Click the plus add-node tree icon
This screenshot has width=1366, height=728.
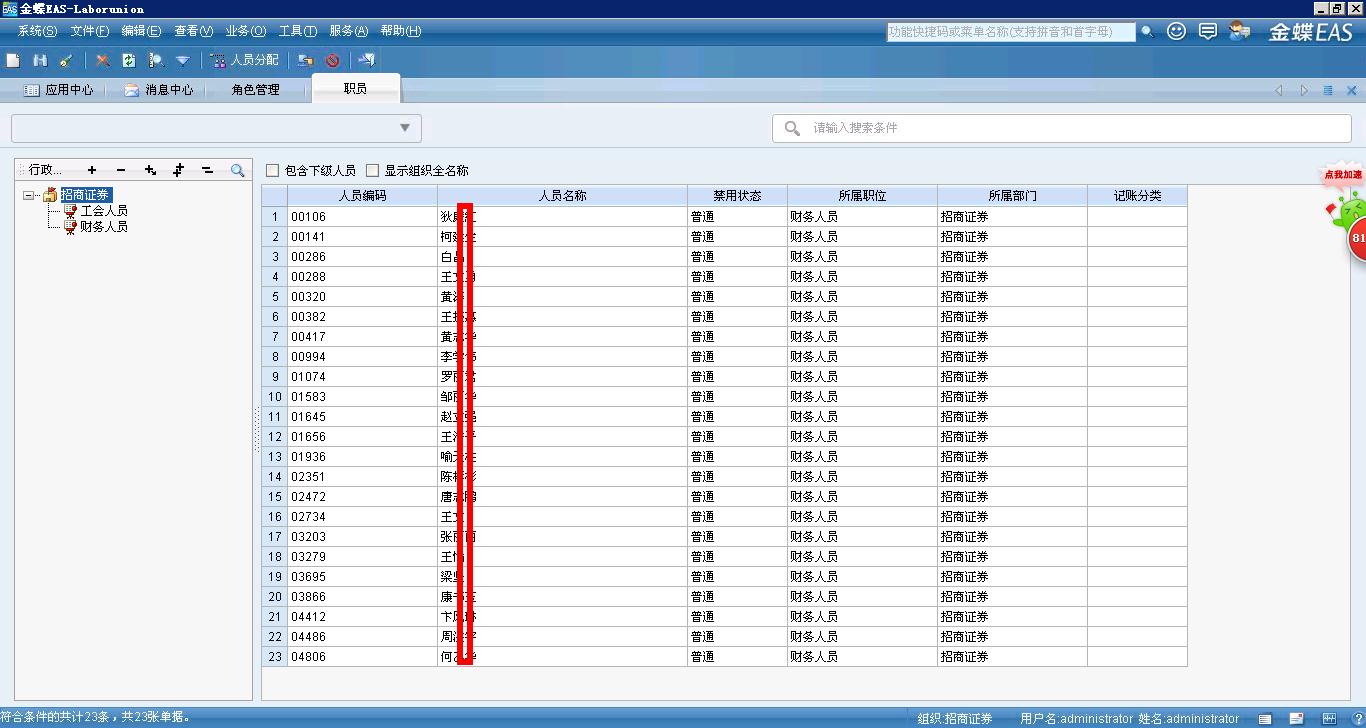coord(92,171)
